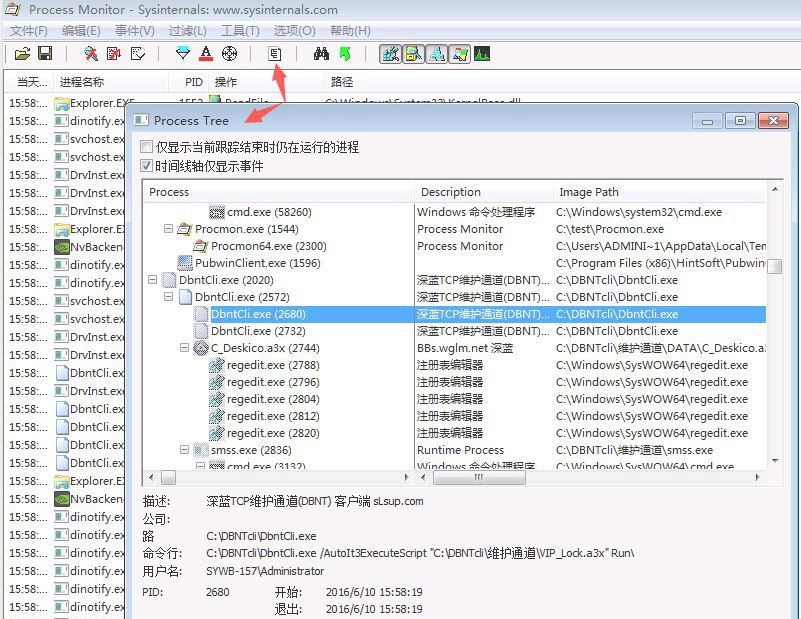Screen dimensions: 801x619
Task: Click the Jump To green arrow icon
Action: 344,53
